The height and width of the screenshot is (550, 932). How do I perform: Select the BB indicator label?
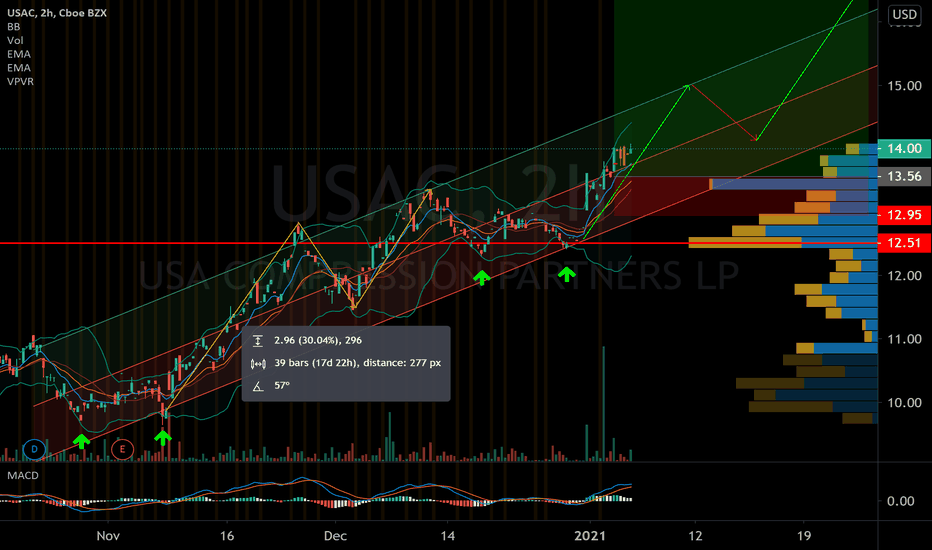[14, 27]
